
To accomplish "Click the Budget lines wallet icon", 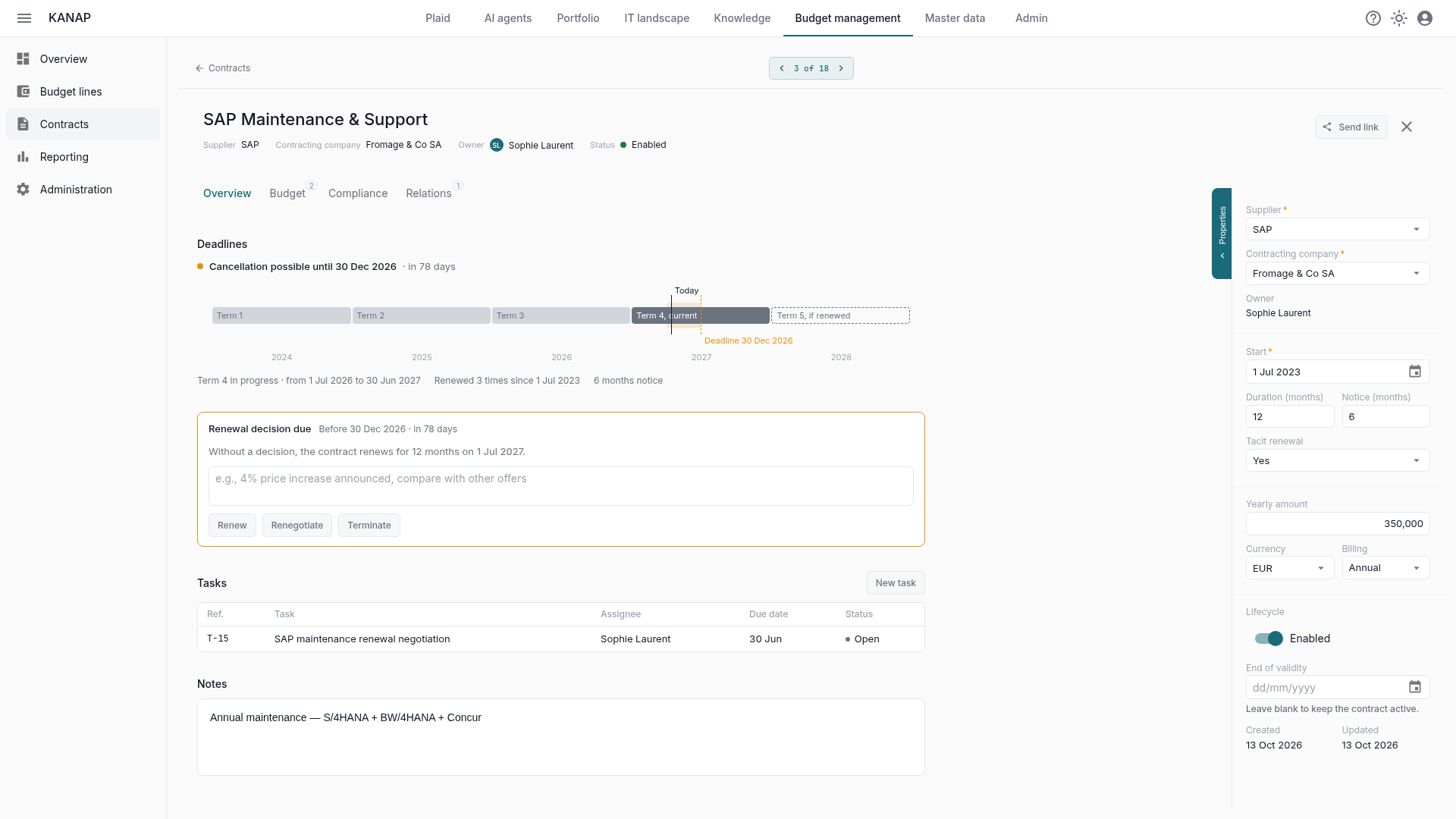I will click(24, 92).
